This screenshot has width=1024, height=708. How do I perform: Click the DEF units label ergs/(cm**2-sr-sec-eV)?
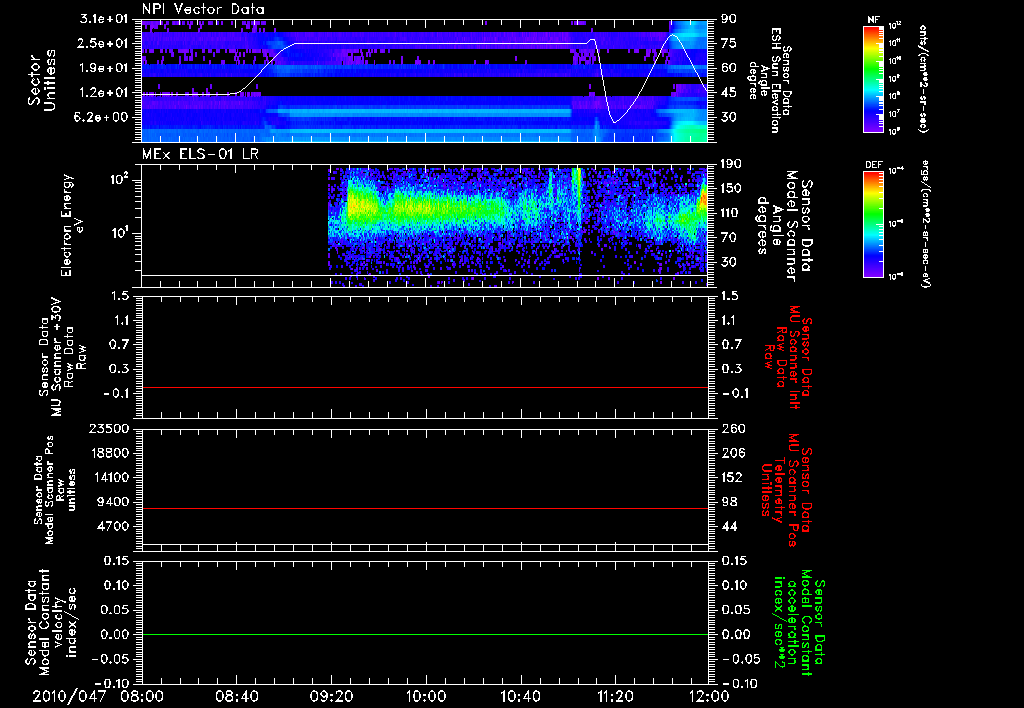coord(924,224)
